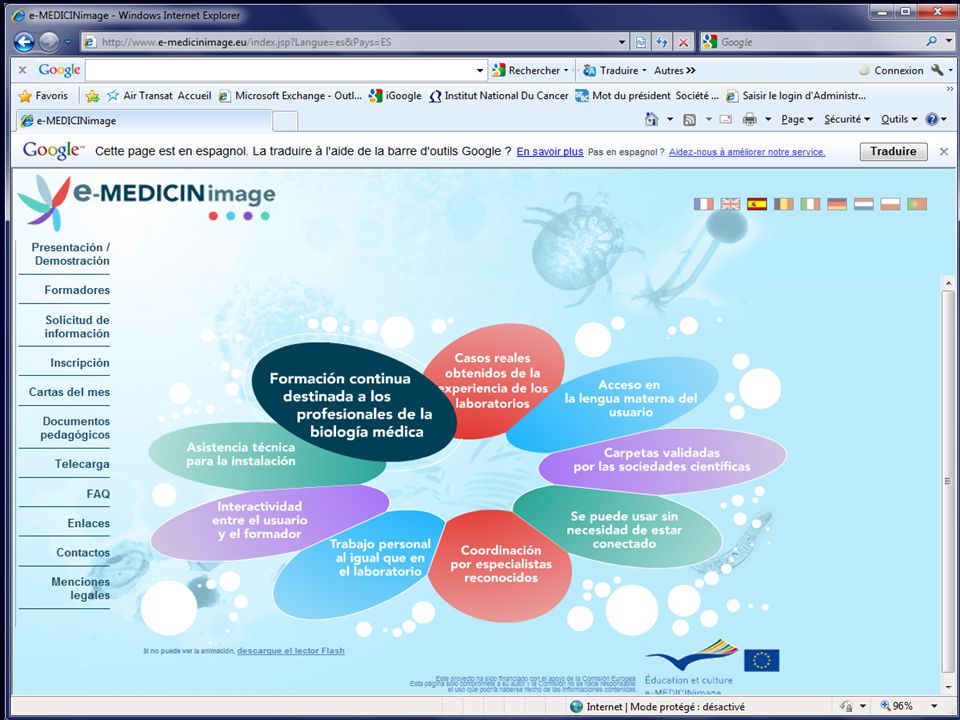Open the Sécurité menu

tap(847, 119)
